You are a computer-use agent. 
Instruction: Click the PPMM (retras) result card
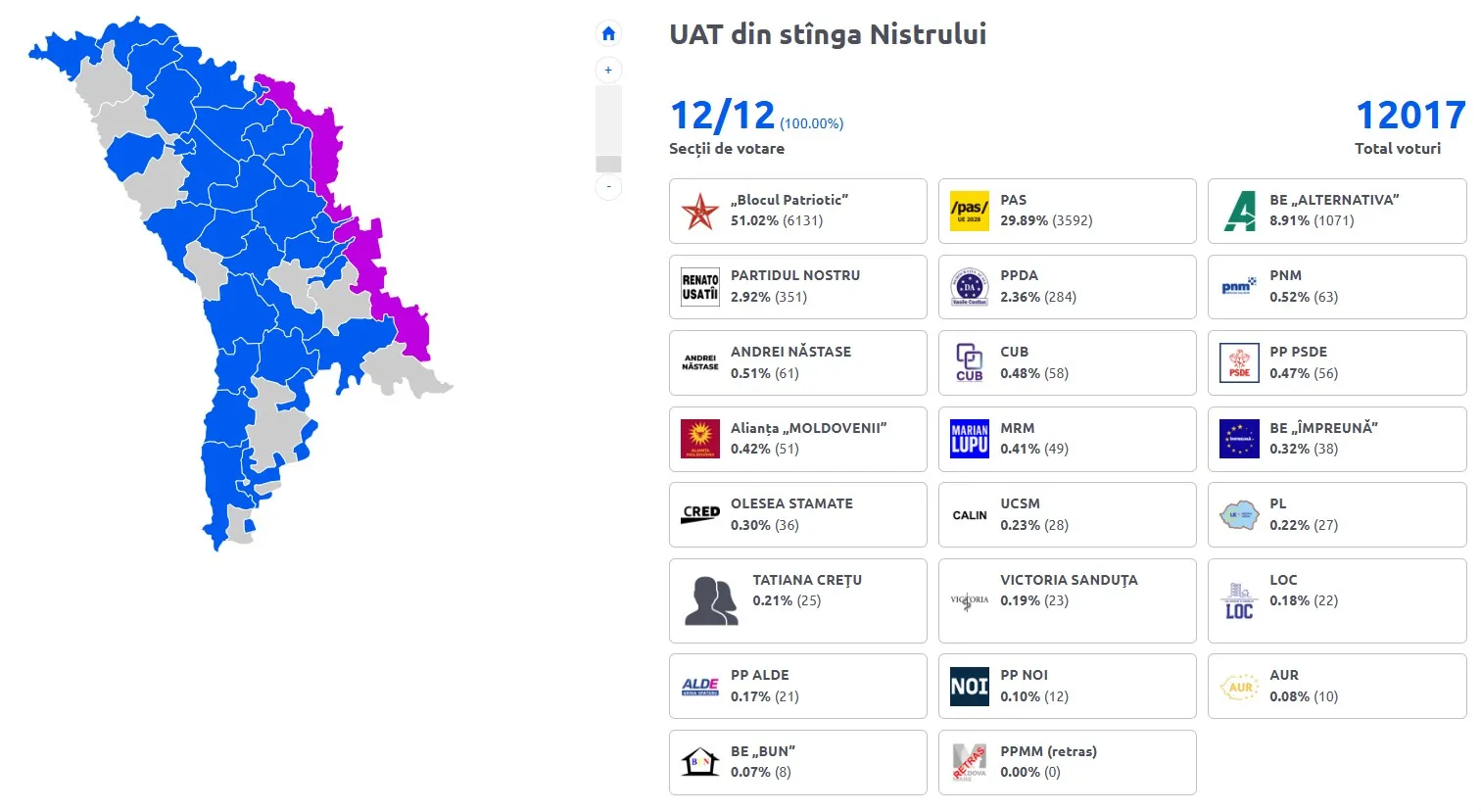point(1067,762)
